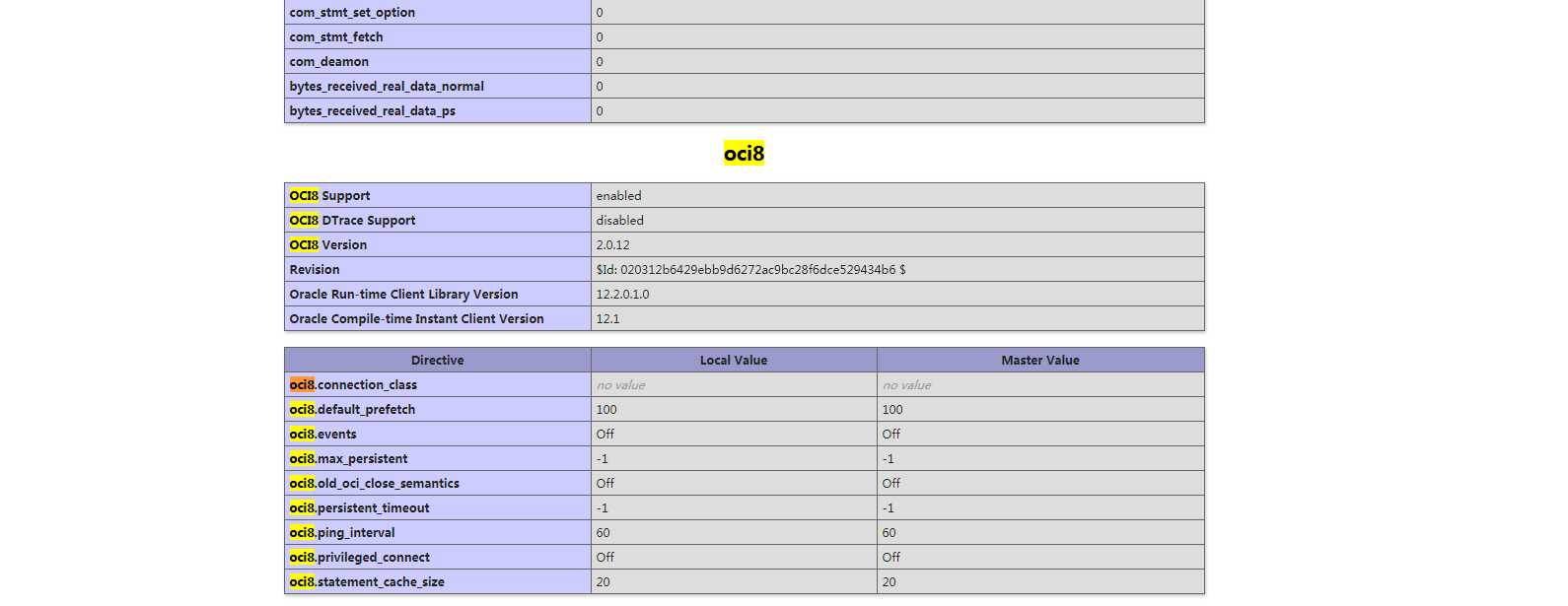The height and width of the screenshot is (606, 1568).
Task: Select the 0 value of com_stmt_fetch
Action: pos(600,36)
